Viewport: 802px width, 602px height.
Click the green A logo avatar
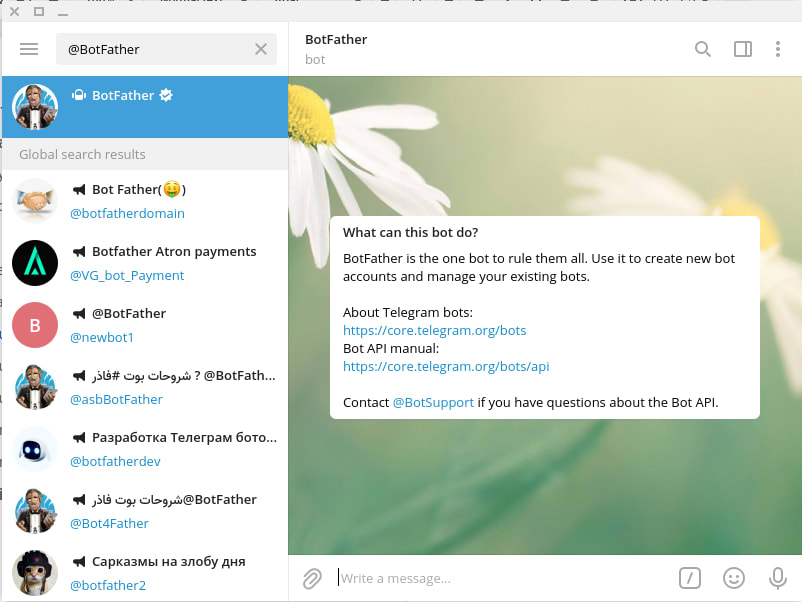point(35,263)
